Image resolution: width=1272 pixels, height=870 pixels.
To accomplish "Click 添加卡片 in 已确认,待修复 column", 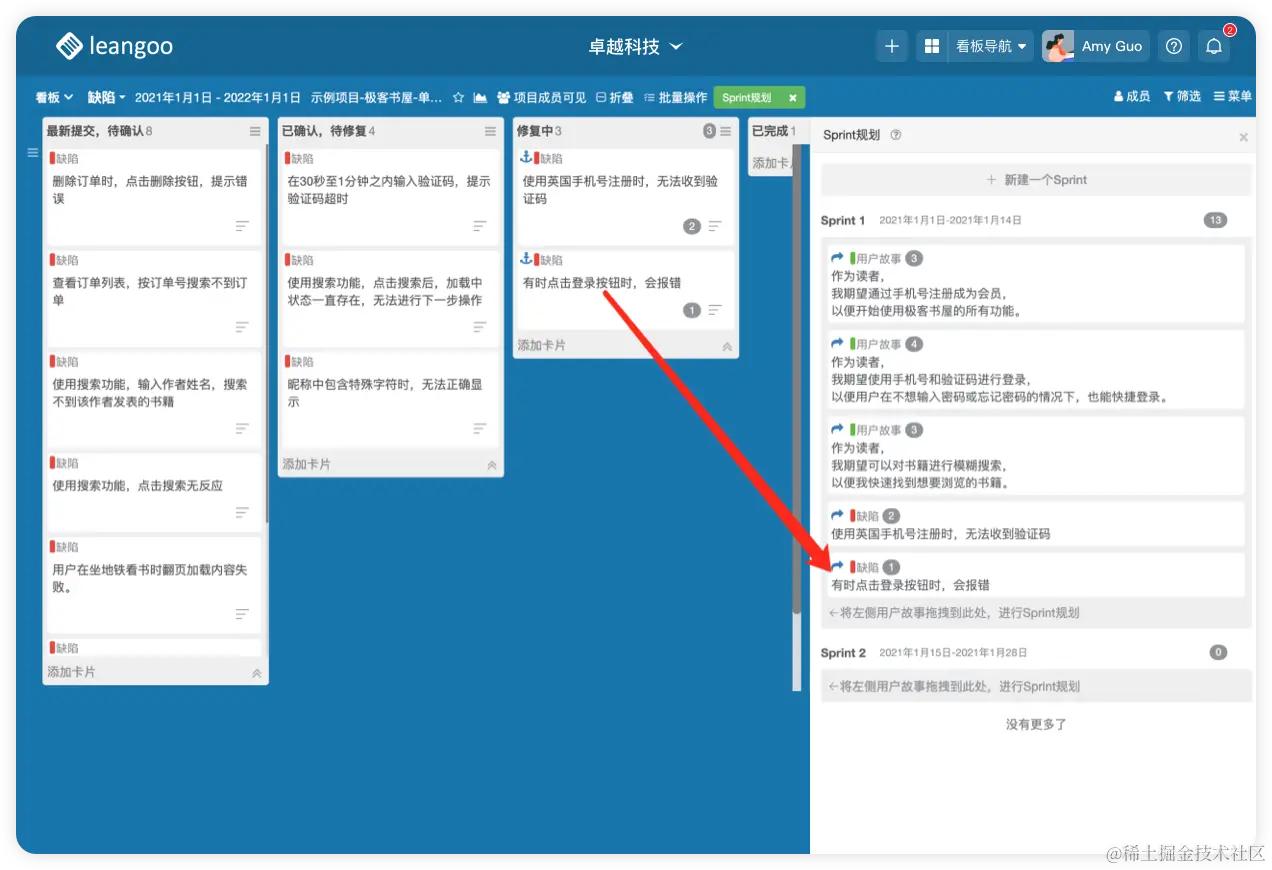I will click(307, 464).
